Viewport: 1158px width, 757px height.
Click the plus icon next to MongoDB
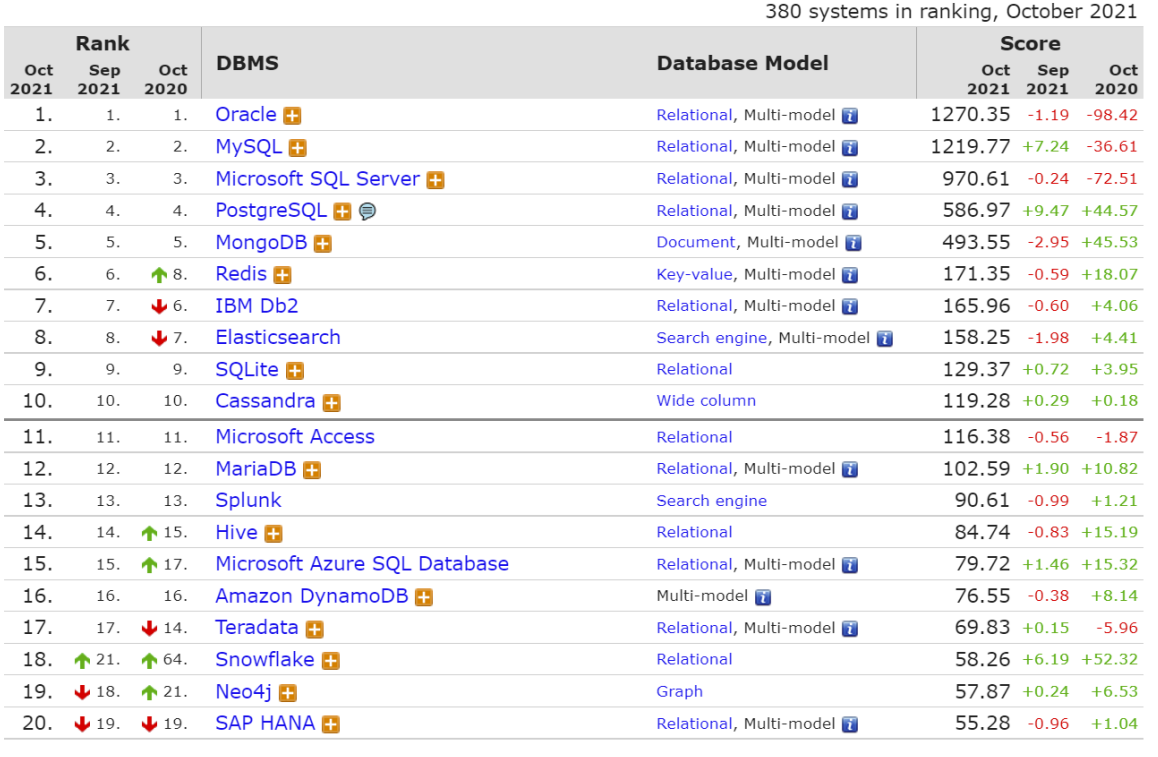(323, 244)
